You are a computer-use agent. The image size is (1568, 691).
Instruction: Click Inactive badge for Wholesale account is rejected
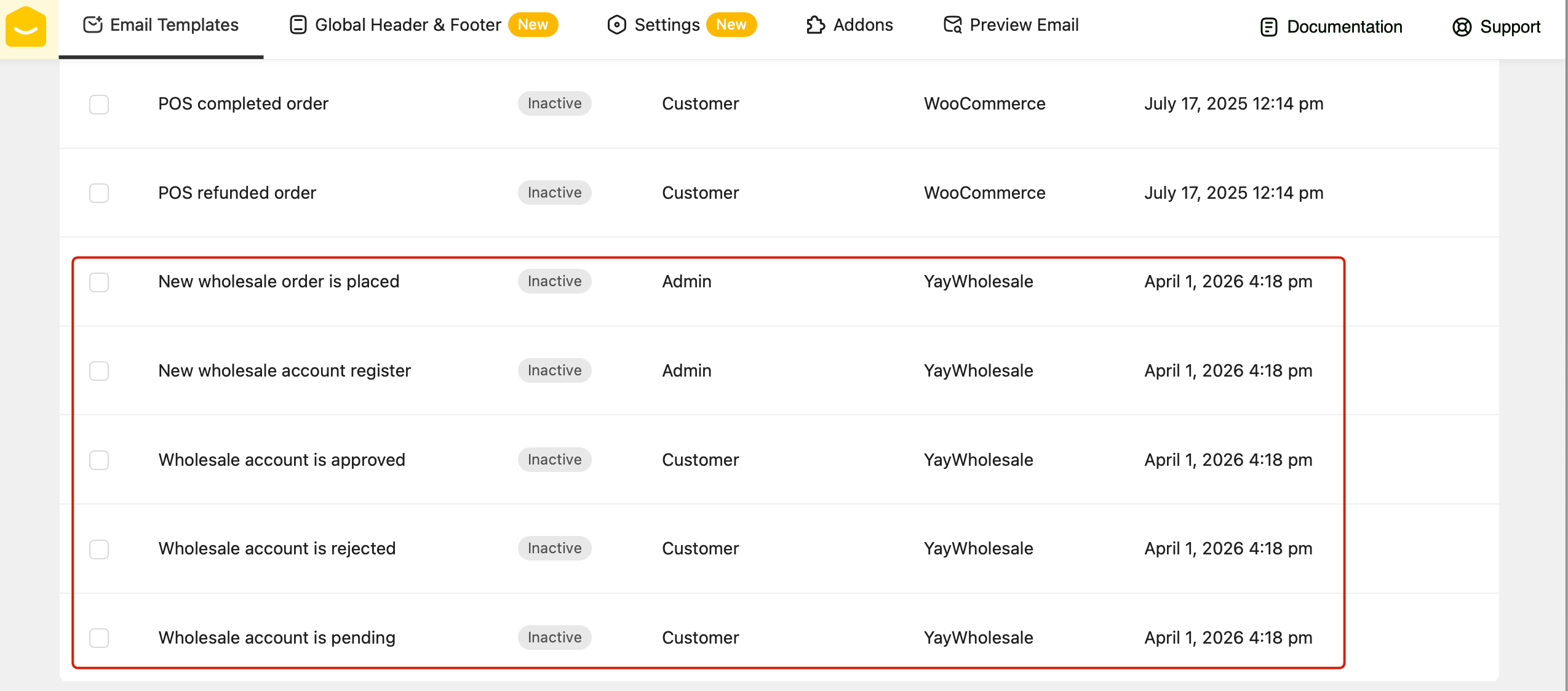tap(554, 548)
